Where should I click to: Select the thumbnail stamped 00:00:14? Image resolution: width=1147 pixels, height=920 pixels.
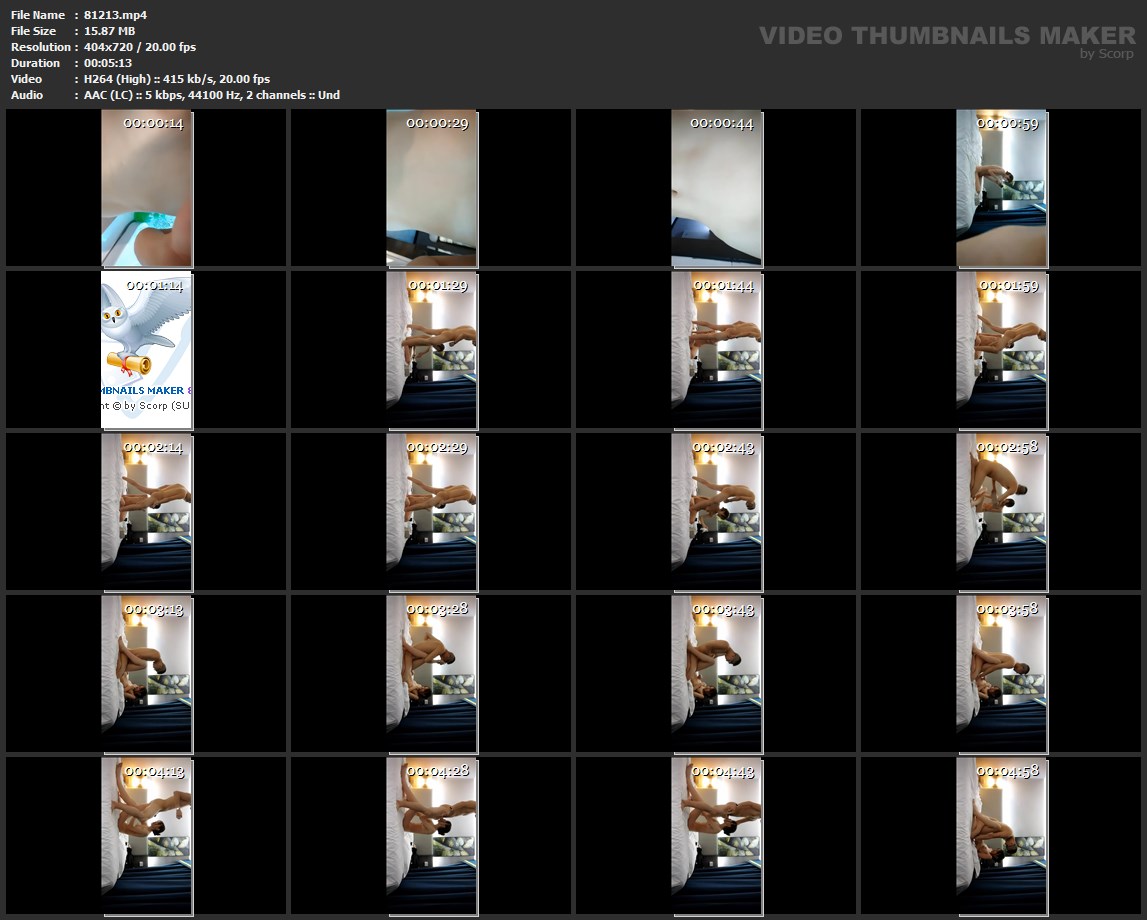click(146, 188)
